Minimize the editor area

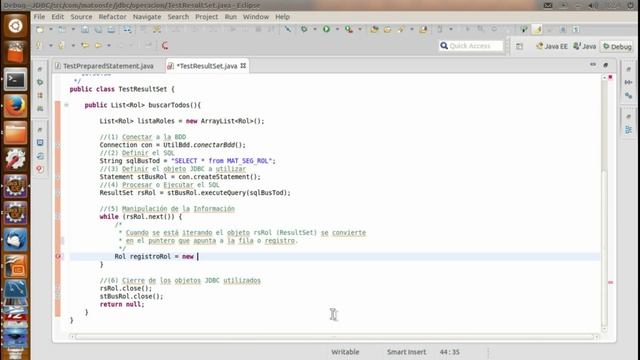click(593, 65)
